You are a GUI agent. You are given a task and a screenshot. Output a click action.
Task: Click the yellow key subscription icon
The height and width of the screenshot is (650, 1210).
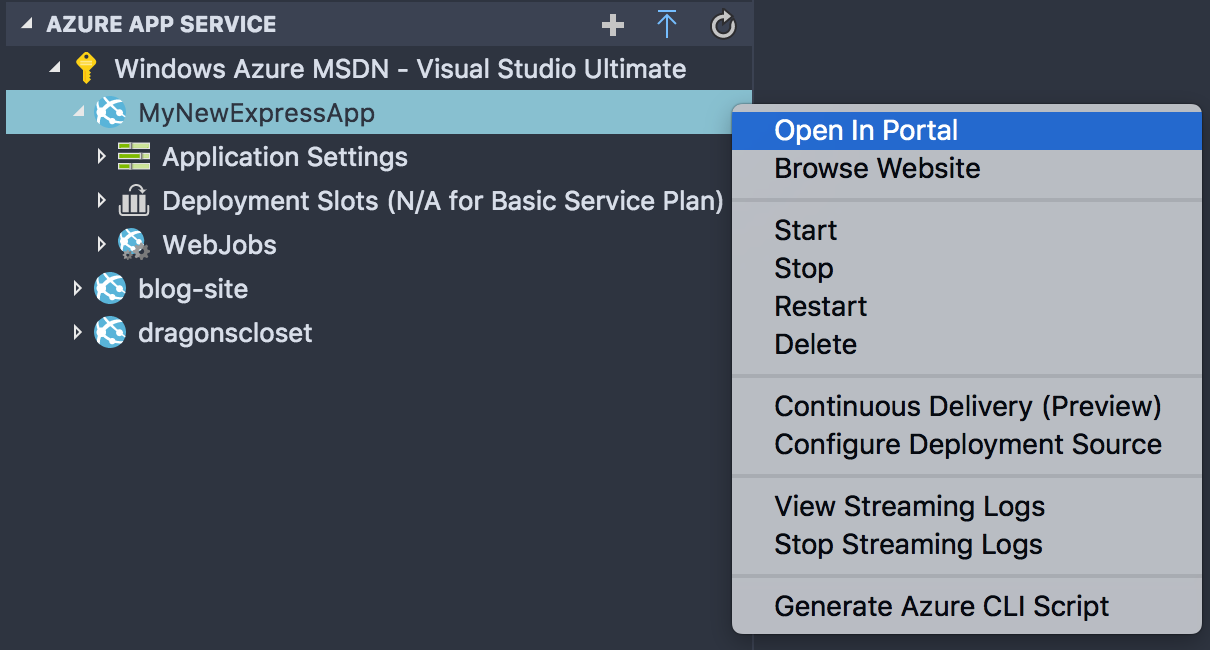[86, 68]
